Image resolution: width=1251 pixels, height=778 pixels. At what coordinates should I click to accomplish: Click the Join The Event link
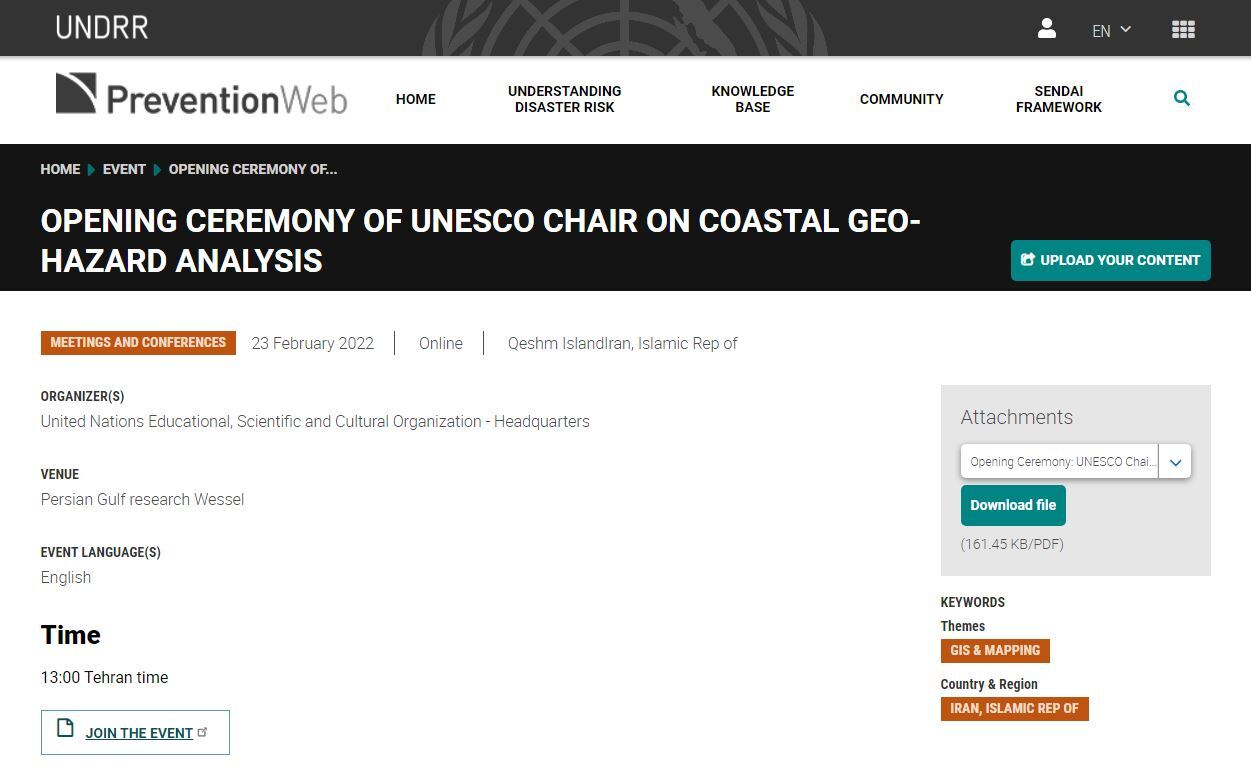[138, 732]
